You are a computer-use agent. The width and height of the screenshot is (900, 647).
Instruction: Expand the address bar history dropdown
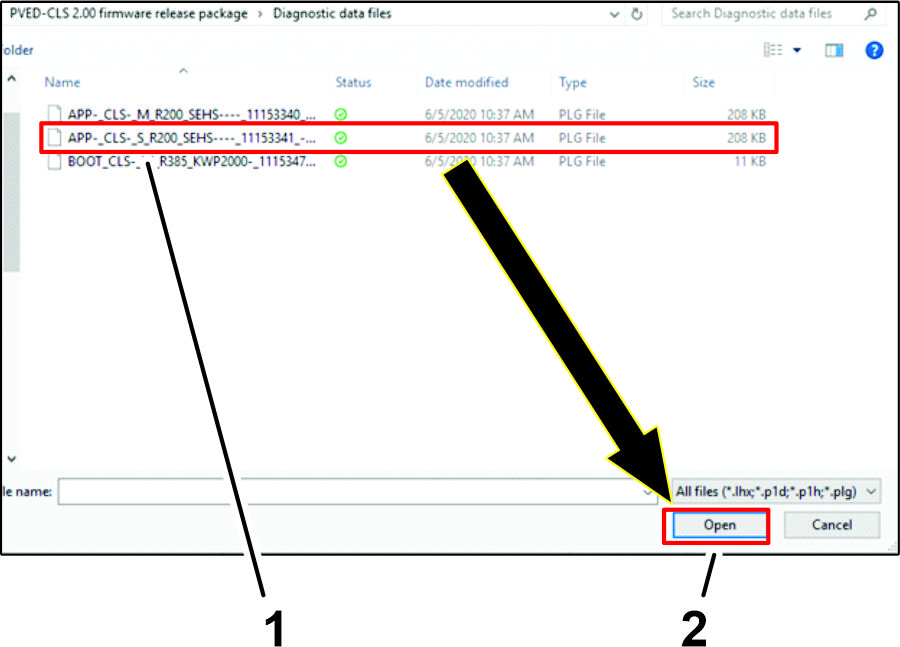click(614, 14)
